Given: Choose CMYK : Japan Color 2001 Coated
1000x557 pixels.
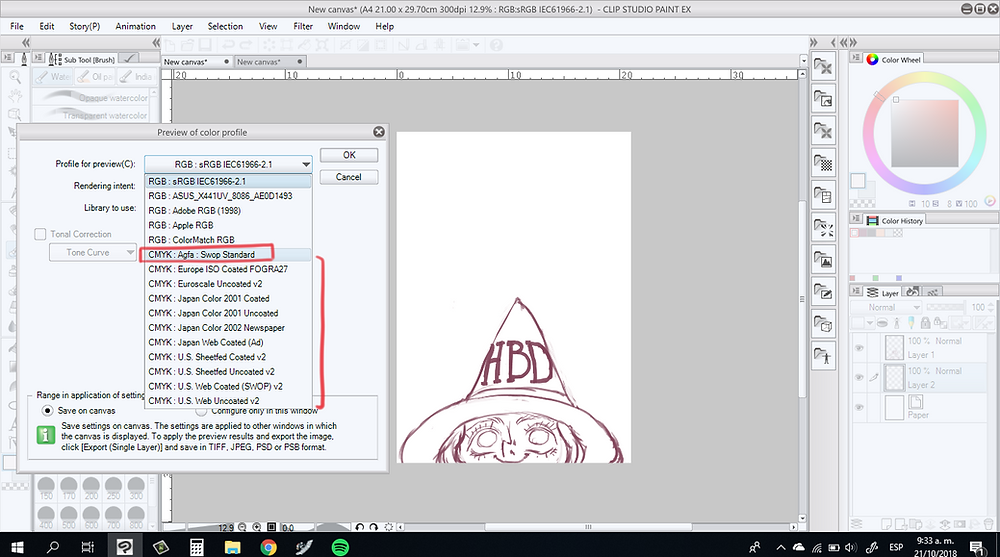Looking at the screenshot, I should click(228, 299).
